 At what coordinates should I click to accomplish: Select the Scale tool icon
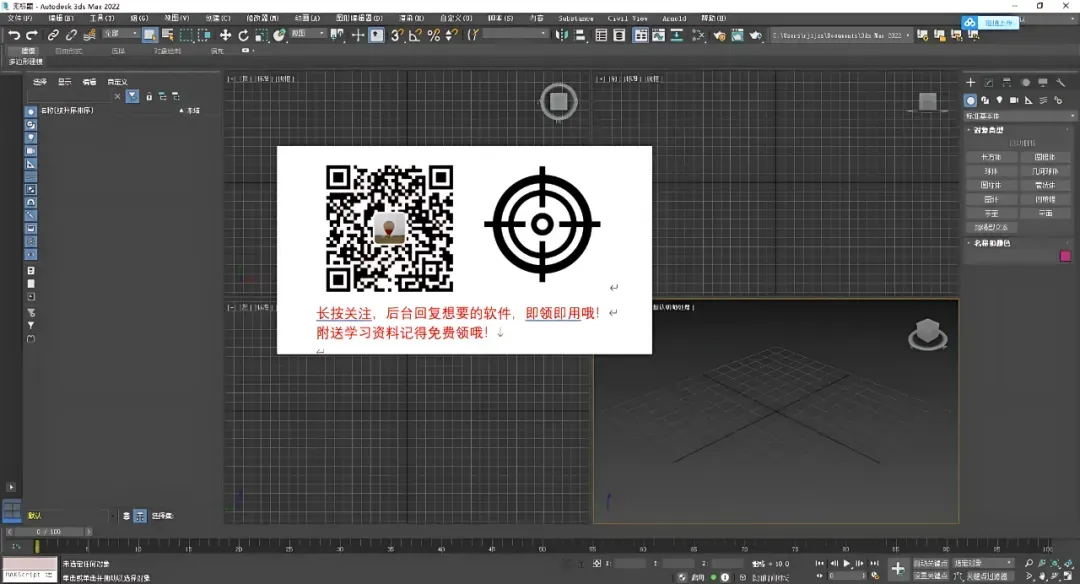(x=261, y=35)
